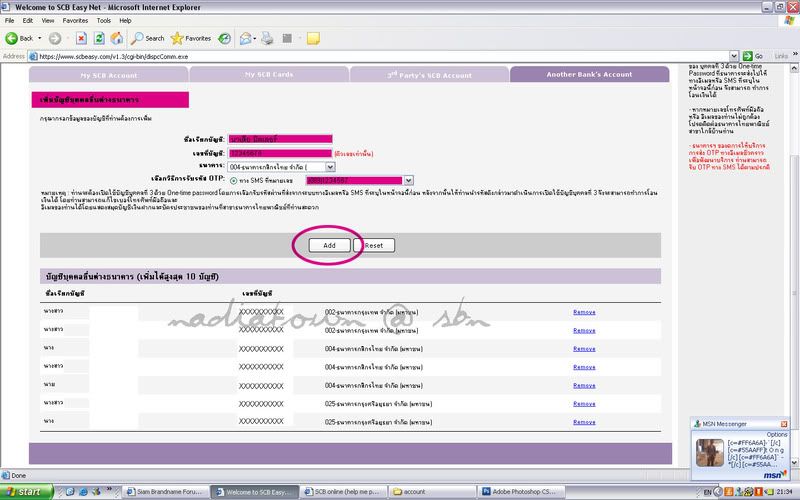
Task: Click the MSN Messenger contact avatar thumbnail
Action: pyautogui.click(x=710, y=453)
